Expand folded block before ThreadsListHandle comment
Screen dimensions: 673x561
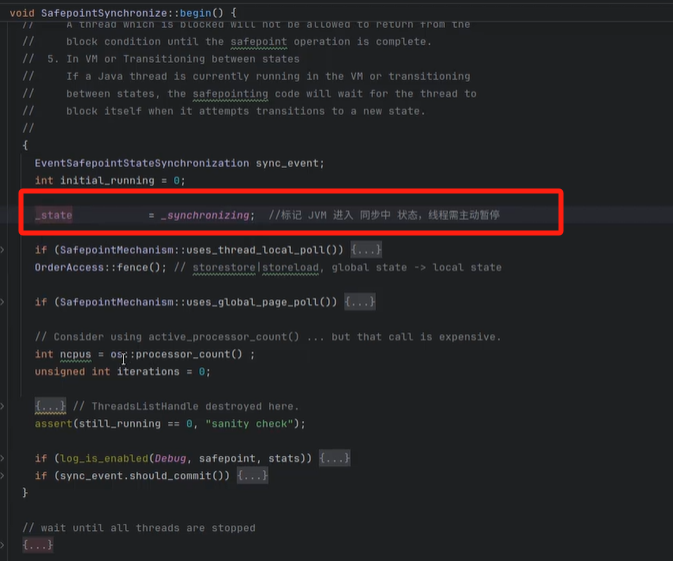(x=50, y=406)
